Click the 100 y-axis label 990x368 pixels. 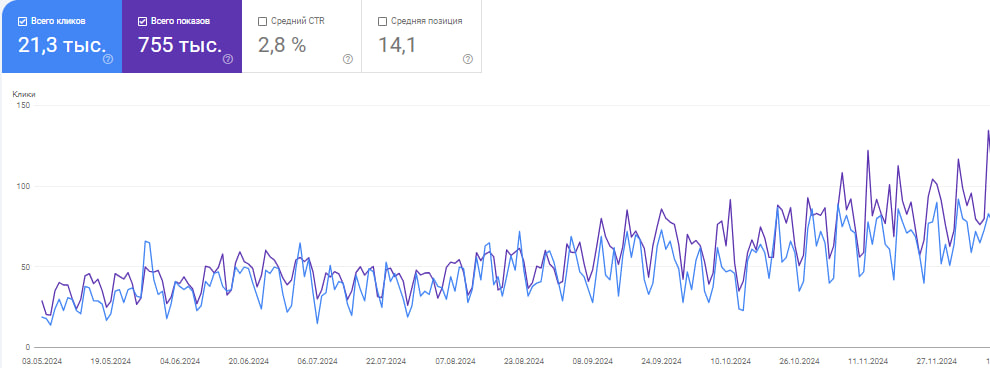24,187
